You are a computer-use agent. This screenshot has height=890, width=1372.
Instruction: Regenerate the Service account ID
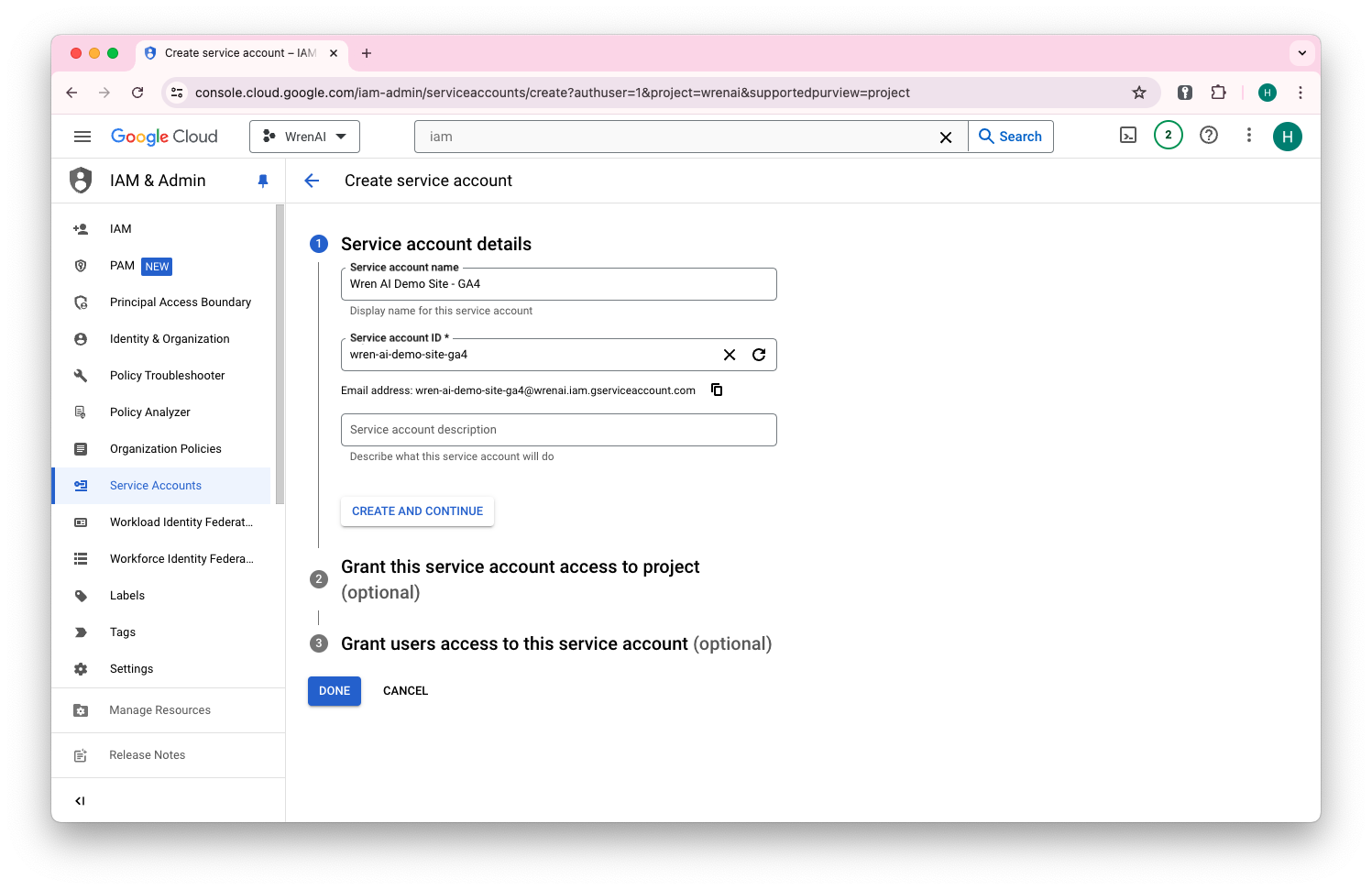point(759,355)
